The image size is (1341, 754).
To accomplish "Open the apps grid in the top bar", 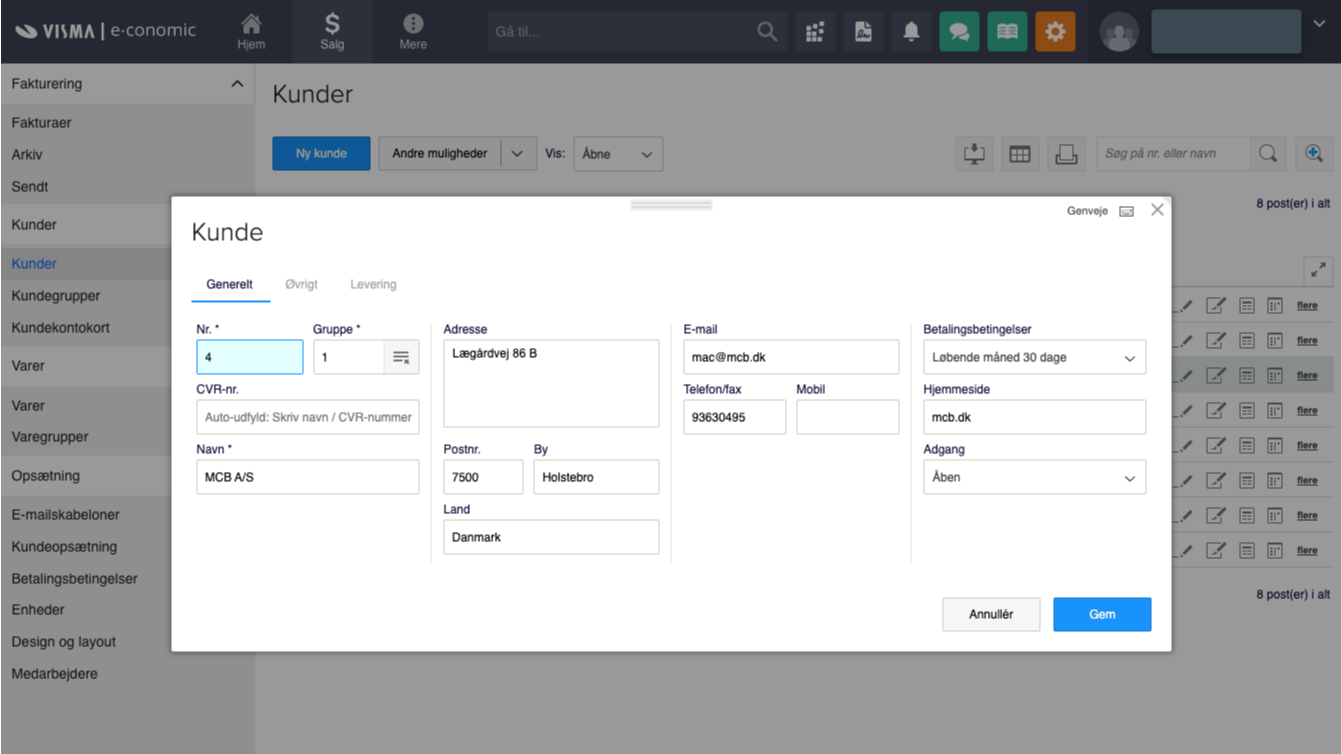I will click(815, 31).
